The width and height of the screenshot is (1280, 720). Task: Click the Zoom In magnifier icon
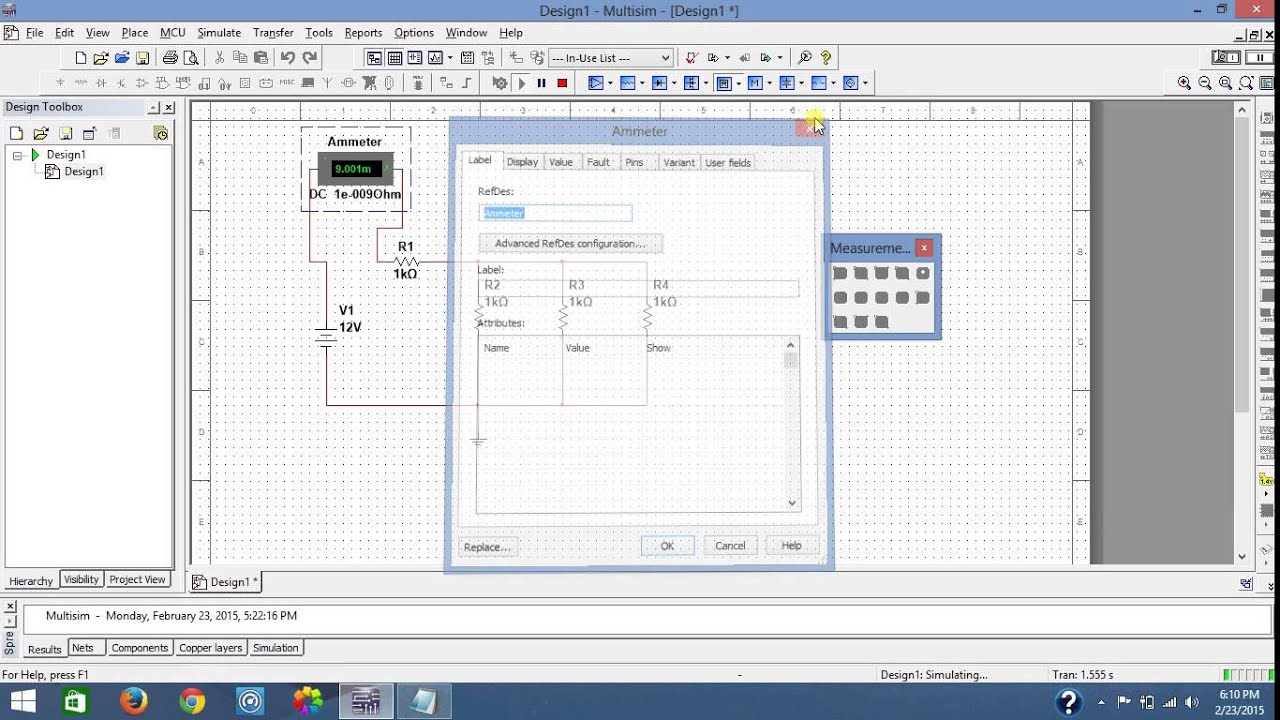(1184, 83)
